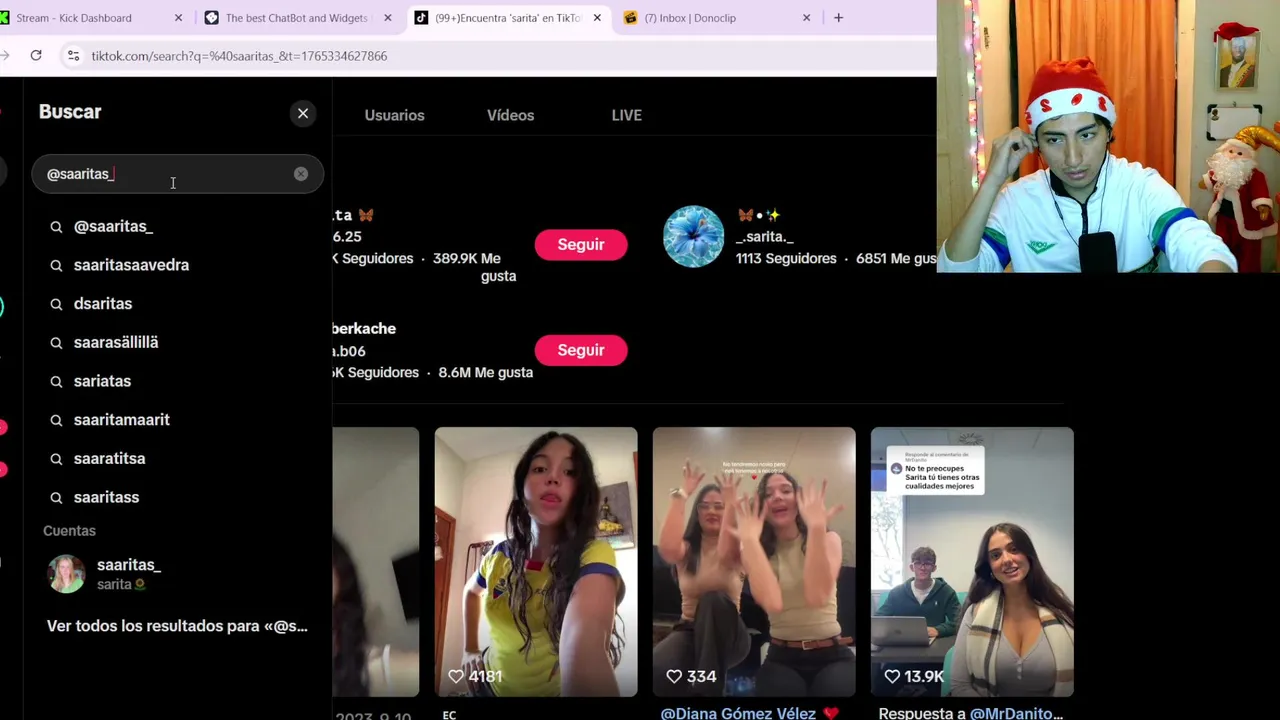Close the TikTok browser tab

click(597, 18)
